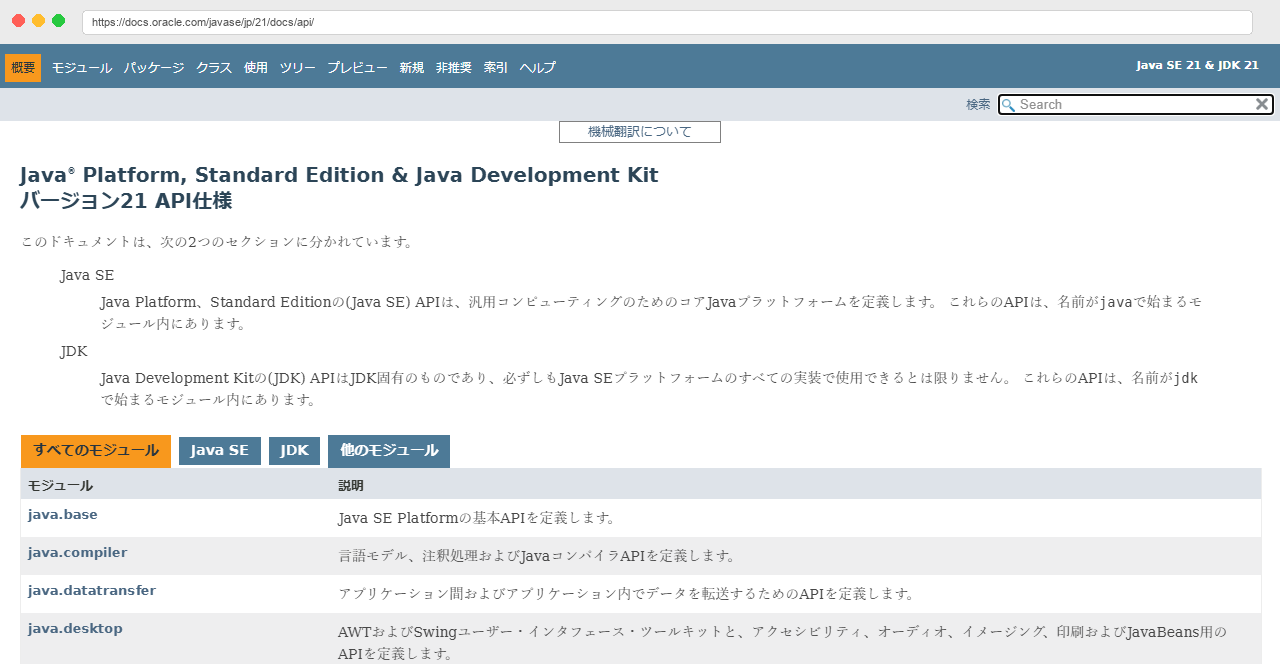1280x664 pixels.
Task: Click the Java SE 21 & JDK 21 header text
Action: point(1197,65)
